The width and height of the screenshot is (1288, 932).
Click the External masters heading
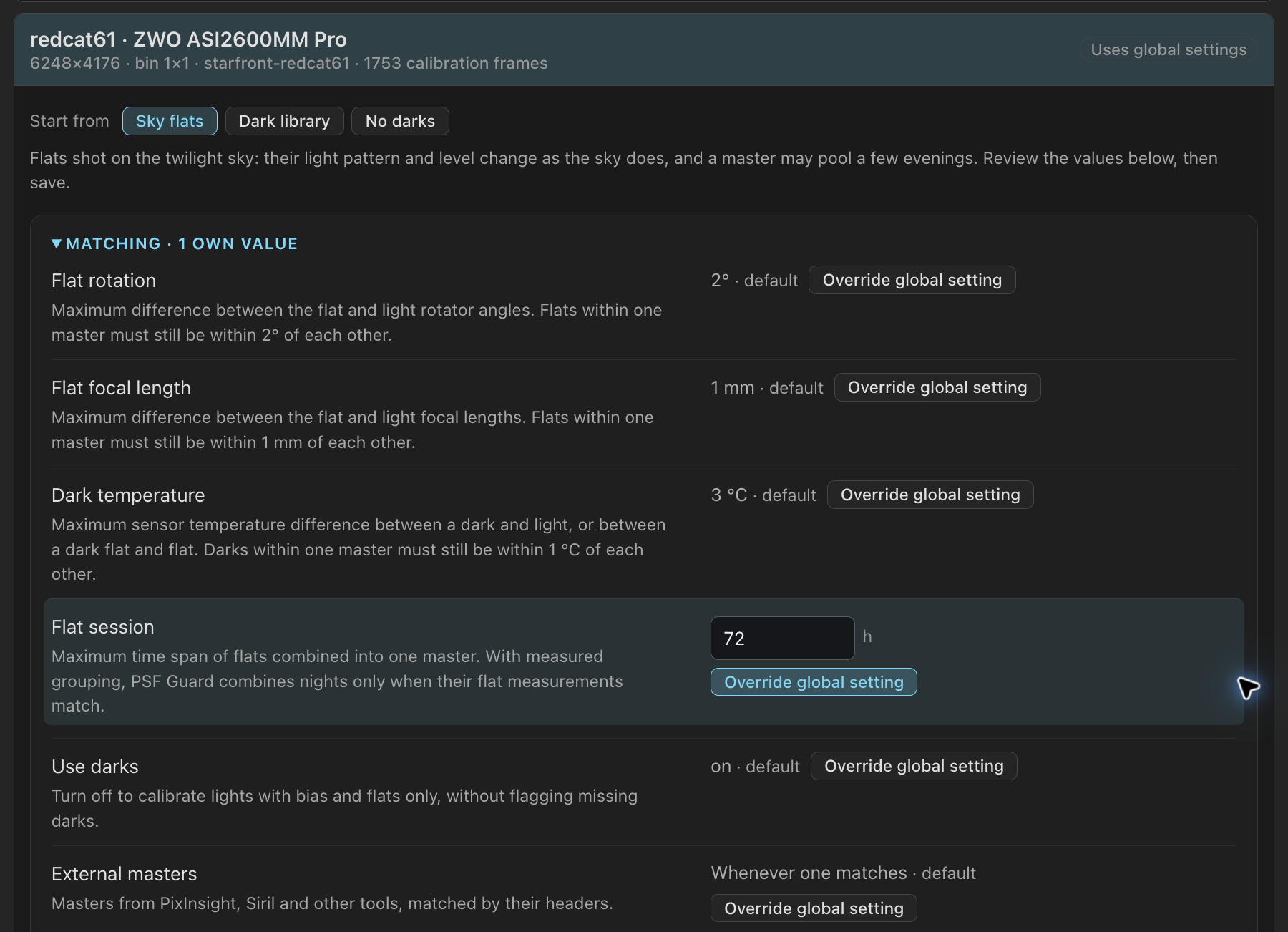click(x=125, y=874)
